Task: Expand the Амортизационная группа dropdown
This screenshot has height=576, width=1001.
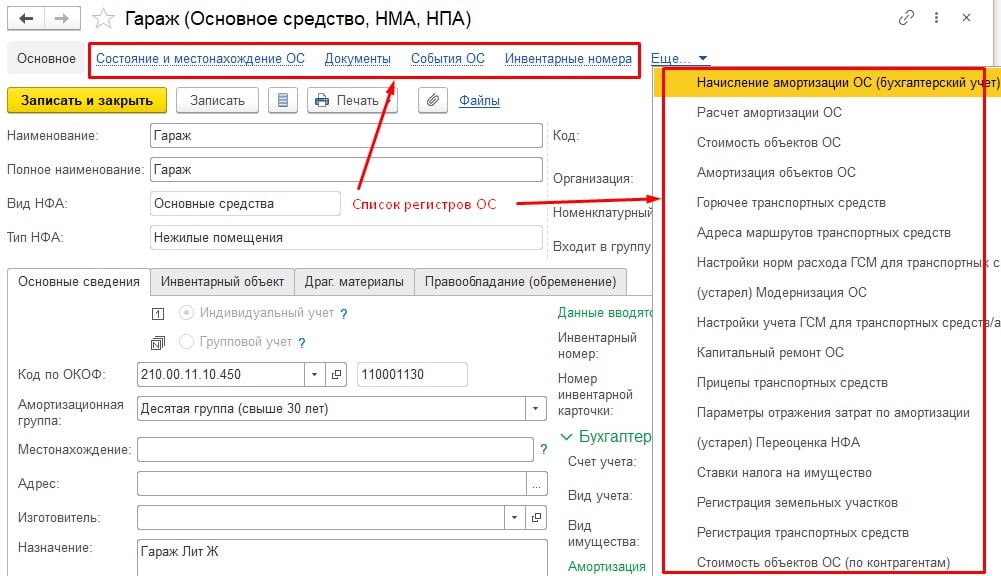Action: pos(537,408)
